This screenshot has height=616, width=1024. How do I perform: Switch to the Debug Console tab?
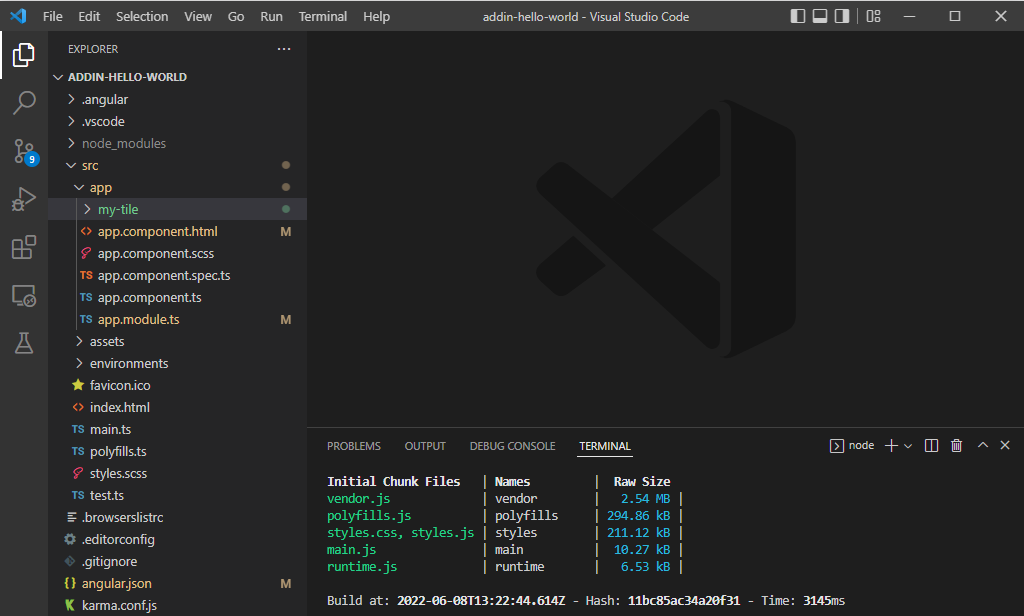tap(513, 446)
